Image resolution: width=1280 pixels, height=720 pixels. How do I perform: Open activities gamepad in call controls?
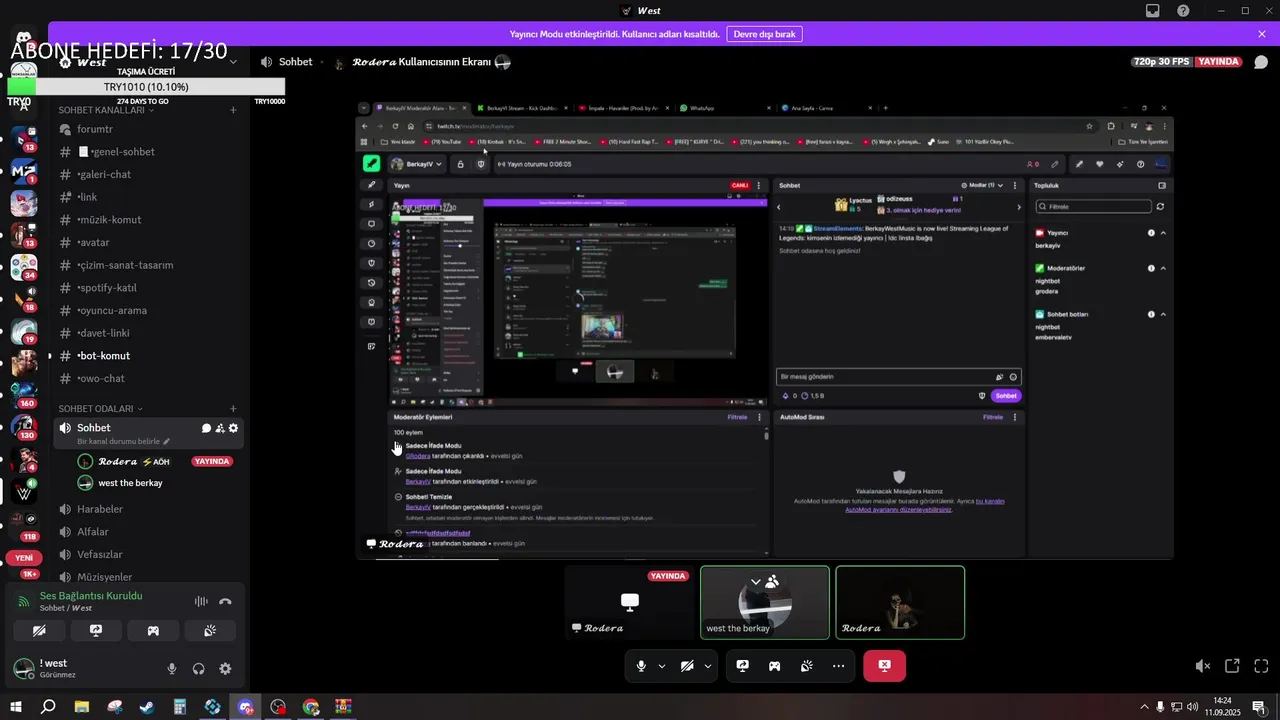774,666
